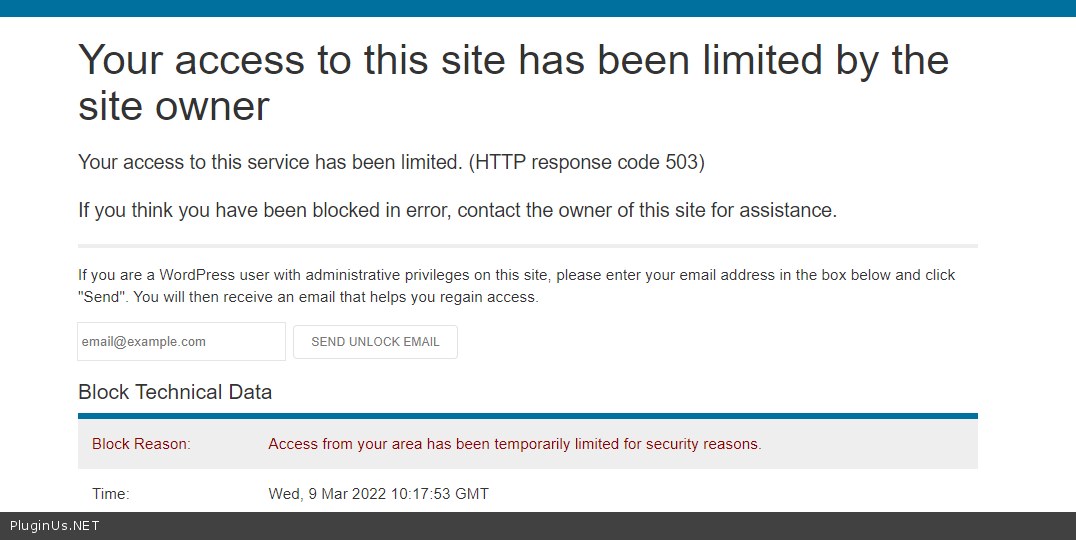This screenshot has width=1076, height=540.
Task: Click the email address input field
Action: 181,341
